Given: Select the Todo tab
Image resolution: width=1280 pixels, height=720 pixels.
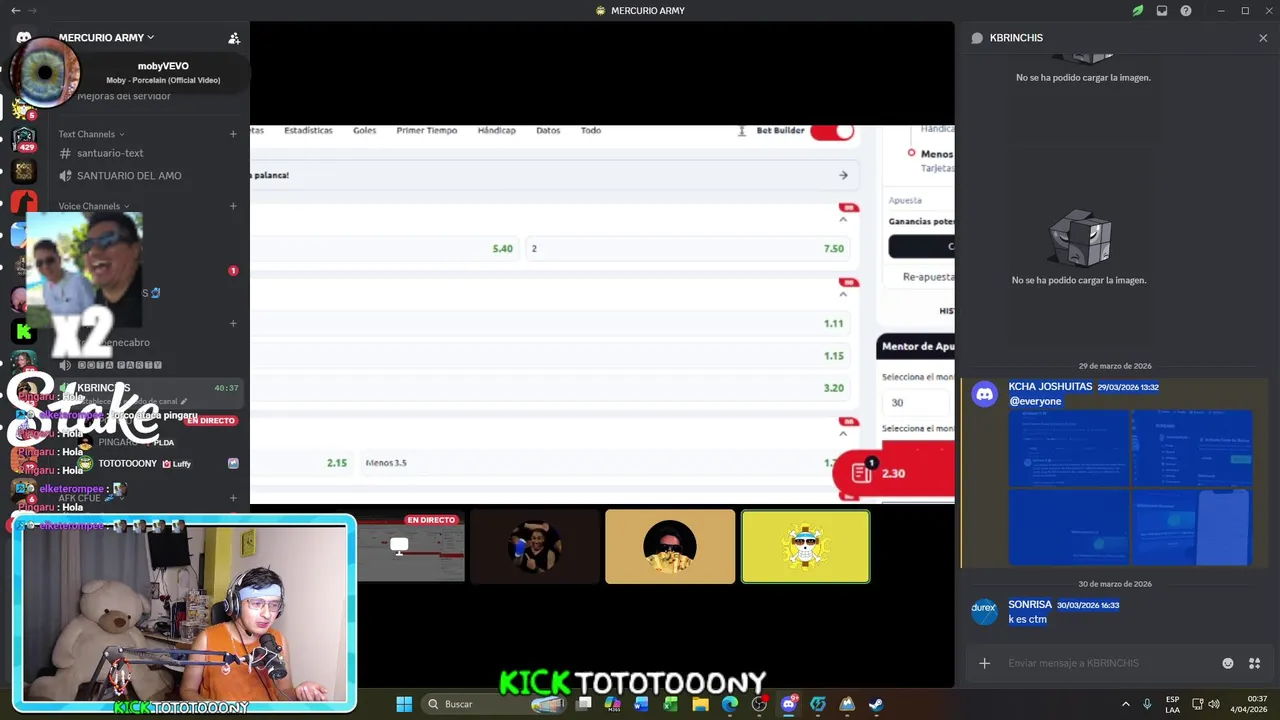Looking at the screenshot, I should [591, 130].
